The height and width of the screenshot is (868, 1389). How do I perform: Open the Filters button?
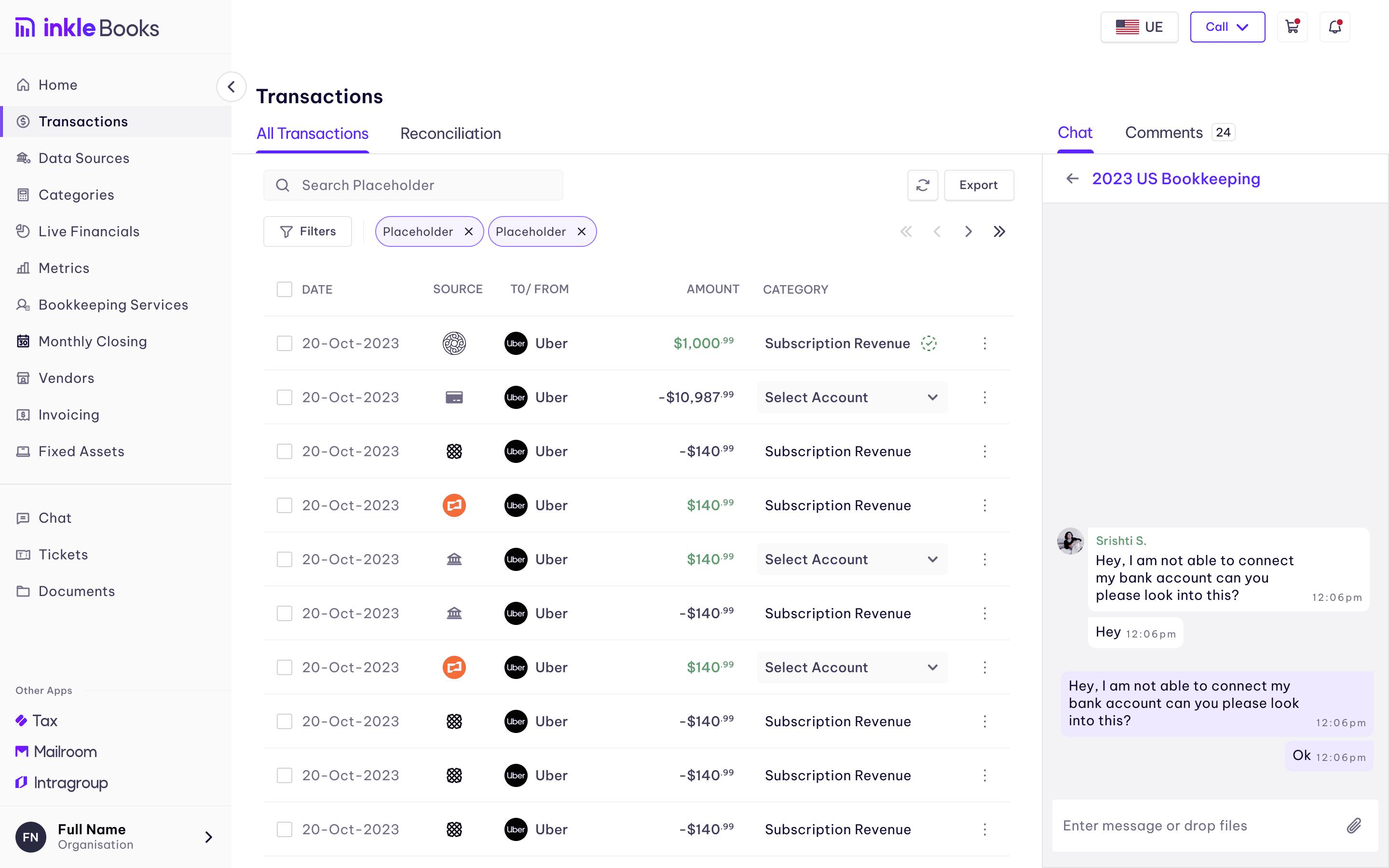[308, 231]
